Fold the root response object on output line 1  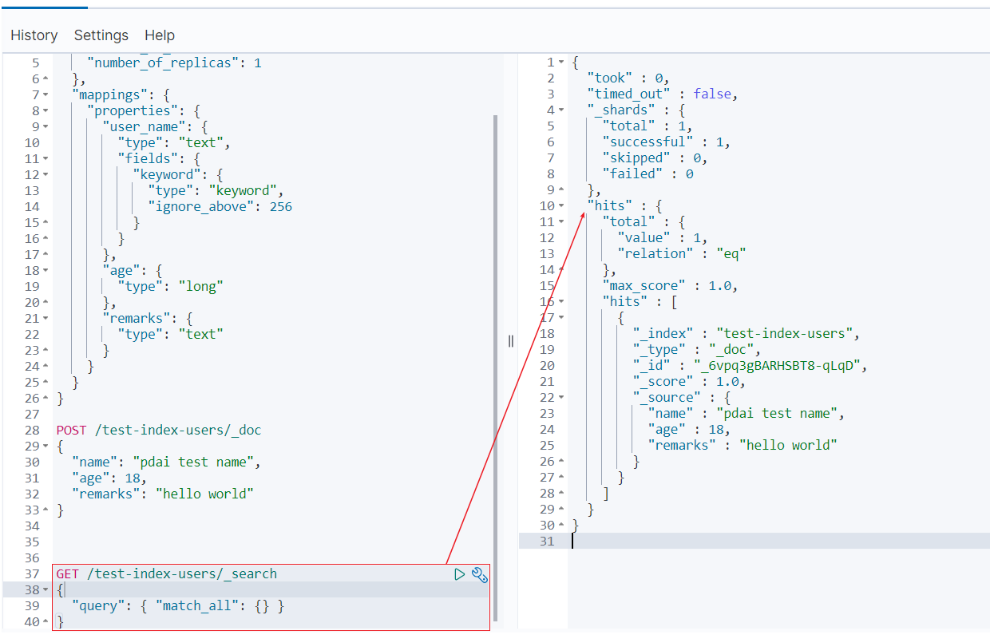click(561, 63)
